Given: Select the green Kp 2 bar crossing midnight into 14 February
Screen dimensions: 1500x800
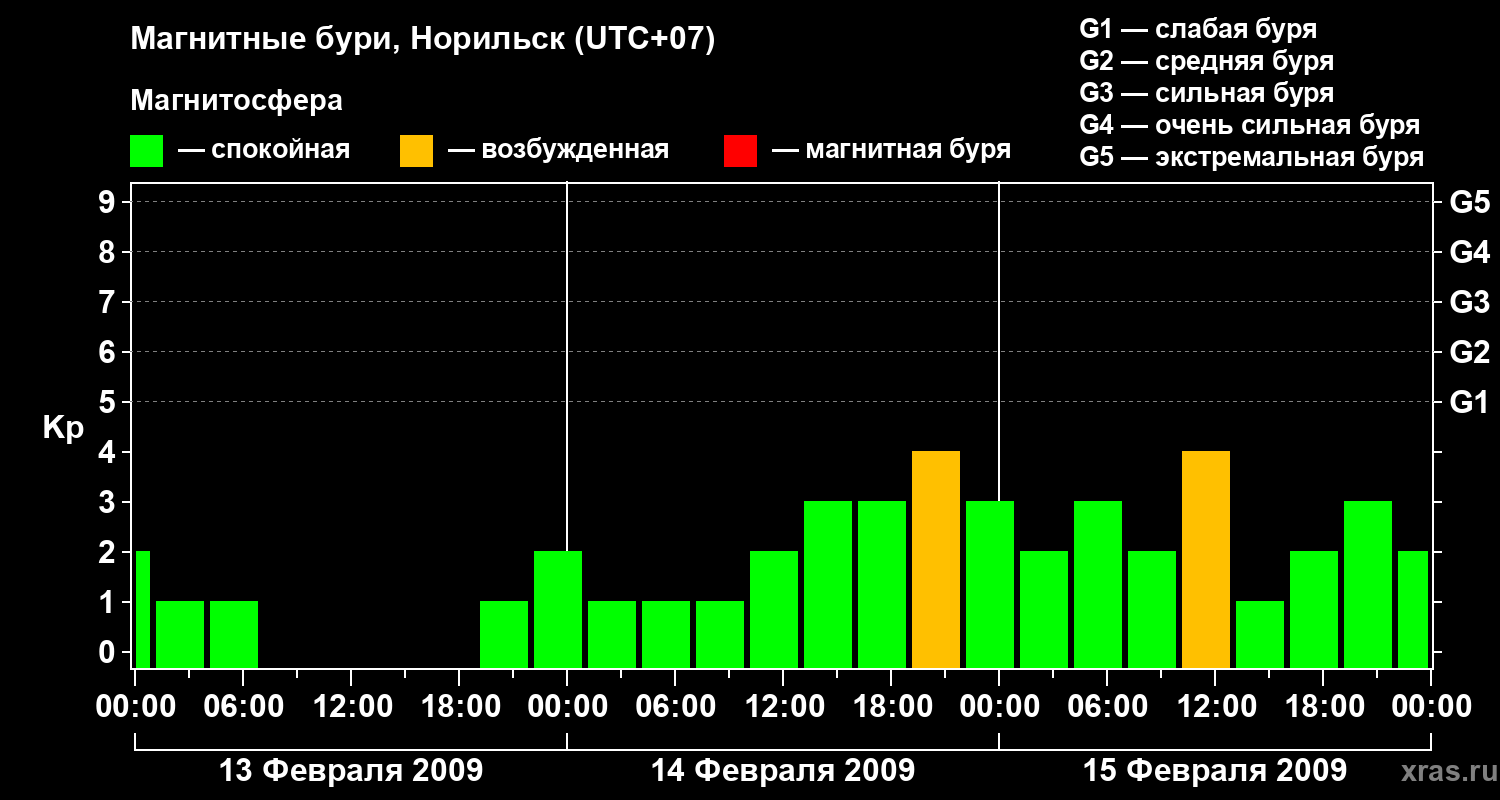Looking at the screenshot, I should [x=558, y=610].
